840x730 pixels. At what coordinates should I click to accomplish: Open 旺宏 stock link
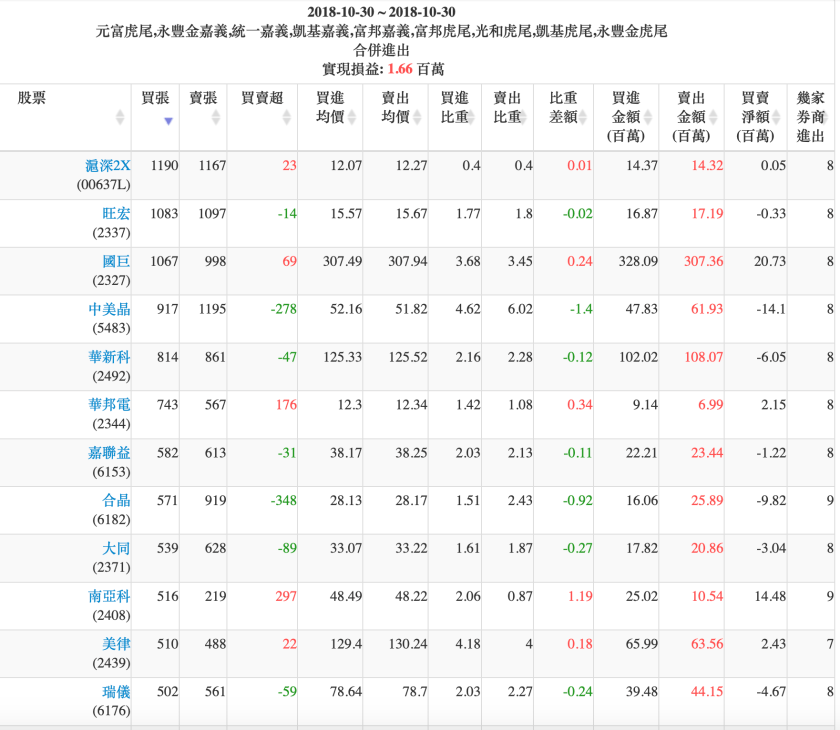coord(117,214)
